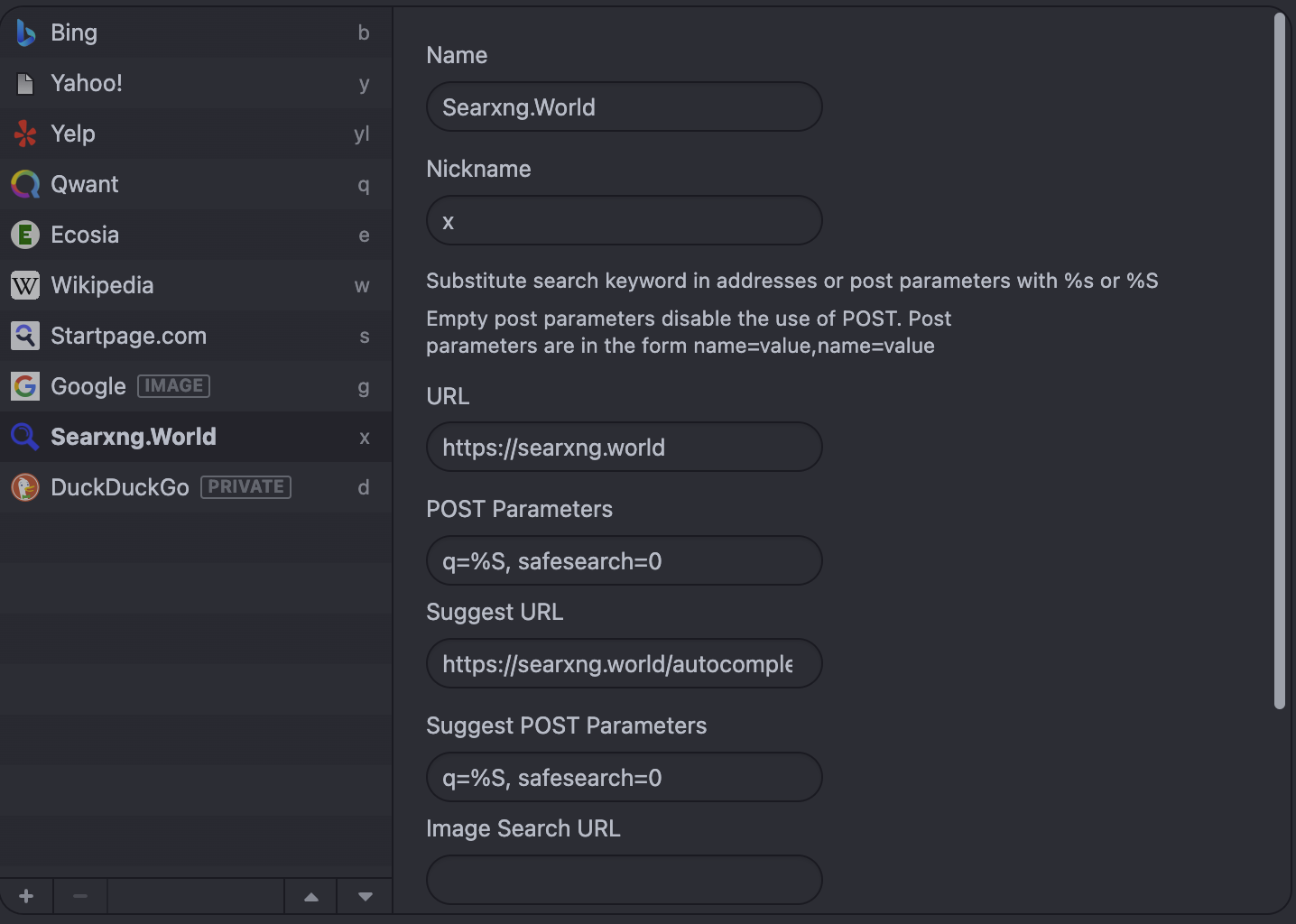1296x924 pixels.
Task: Click nickname 'q' in the Qwant row
Action: click(364, 185)
